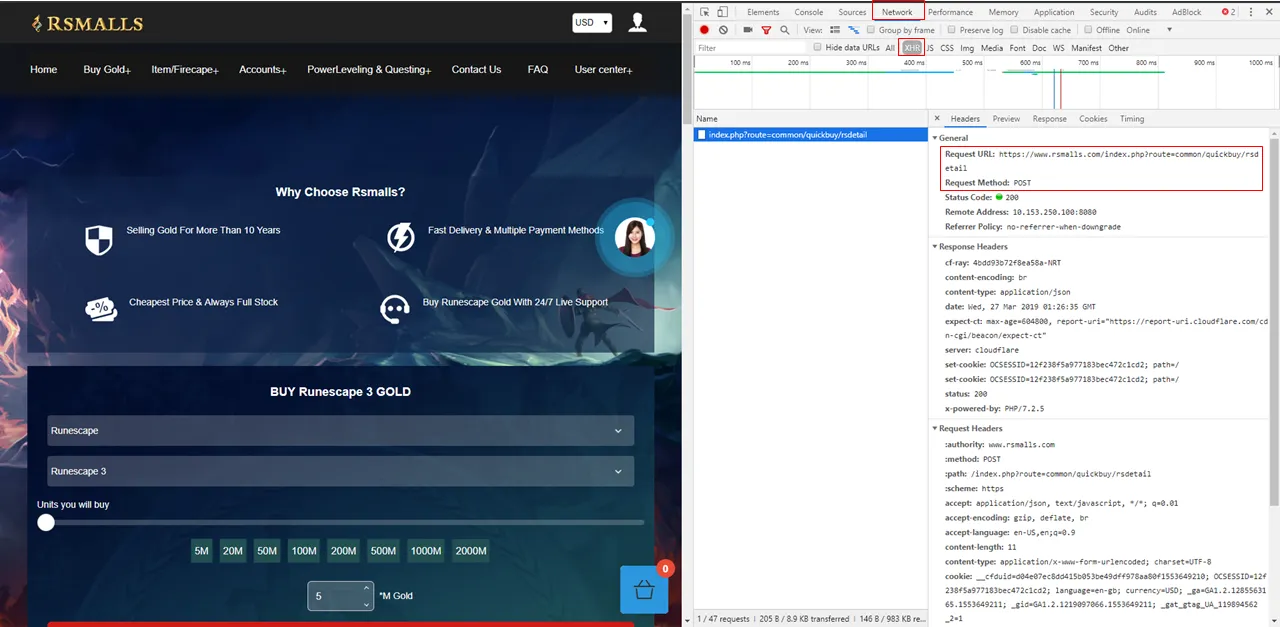Switch to the Console tab

pos(808,12)
